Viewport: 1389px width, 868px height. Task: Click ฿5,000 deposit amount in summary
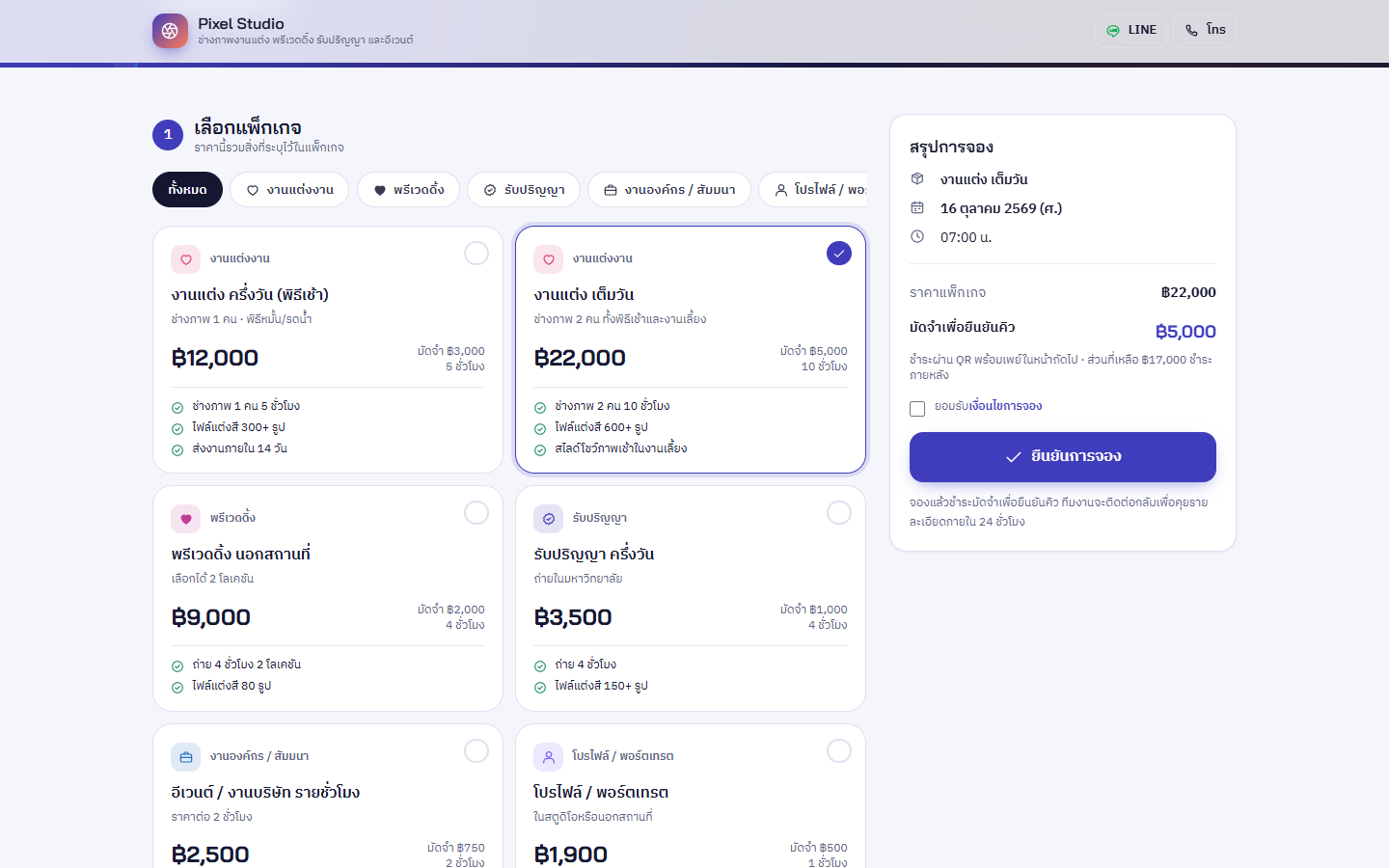(x=1185, y=332)
